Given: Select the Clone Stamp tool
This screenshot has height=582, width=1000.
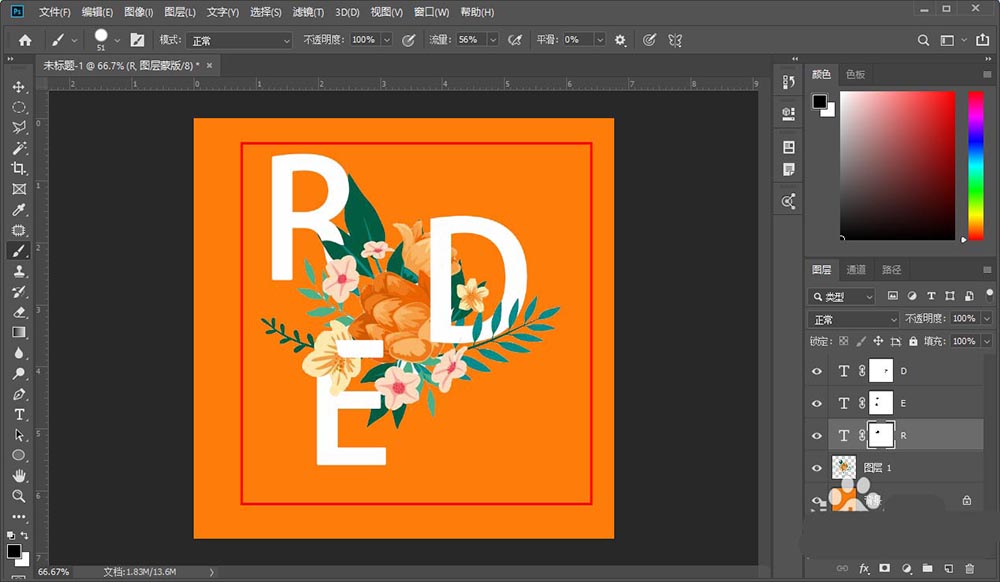Looking at the screenshot, I should (18, 271).
